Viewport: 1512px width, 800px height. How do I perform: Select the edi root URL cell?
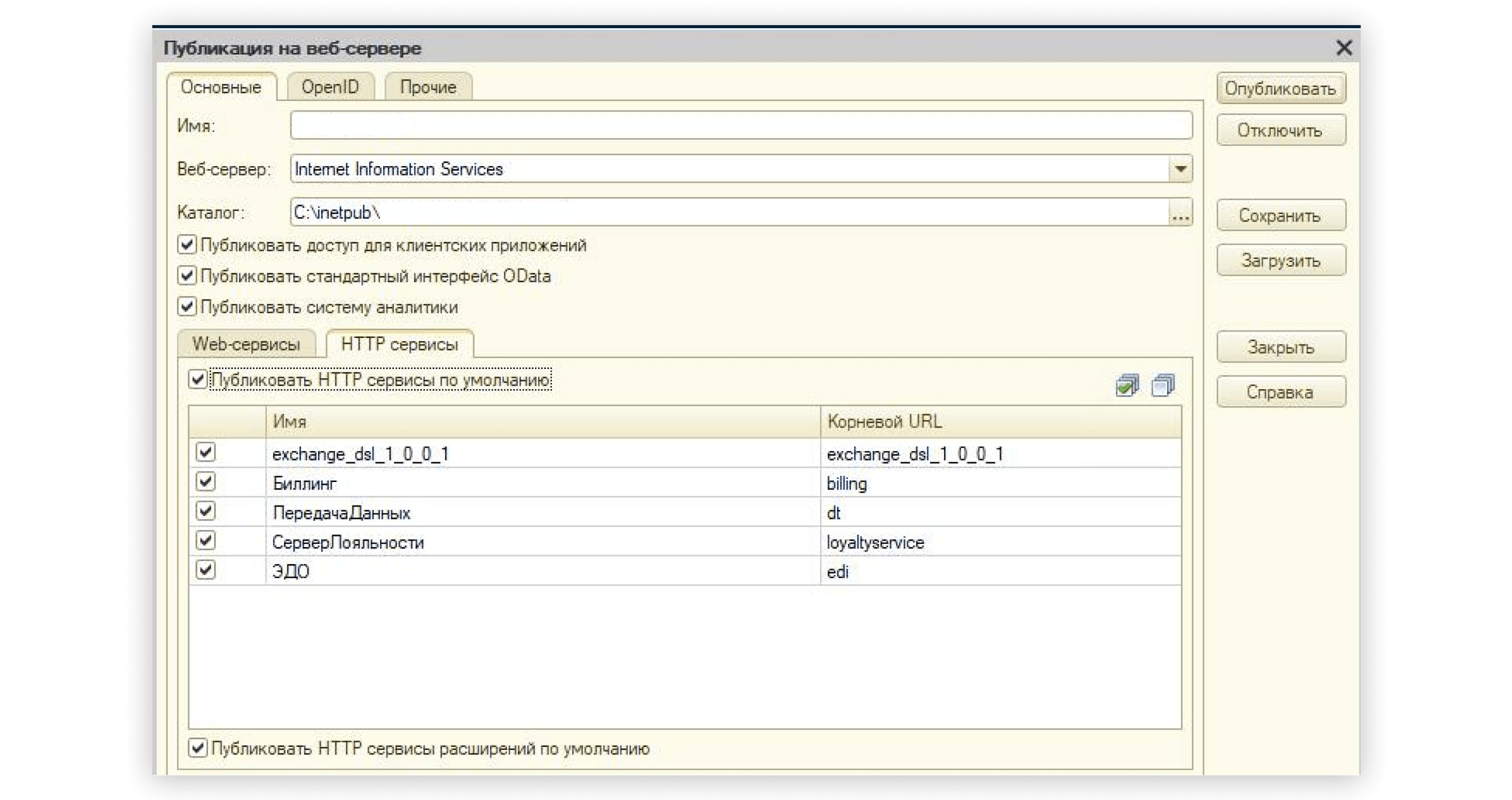pyautogui.click(x=1001, y=571)
